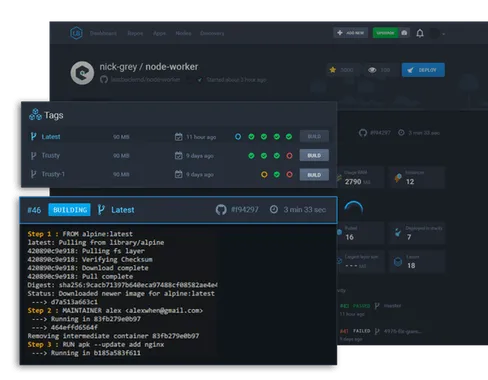This screenshot has width=488, height=380.
Task: Click the Usage RAM 2790 stat card
Action: [361, 178]
